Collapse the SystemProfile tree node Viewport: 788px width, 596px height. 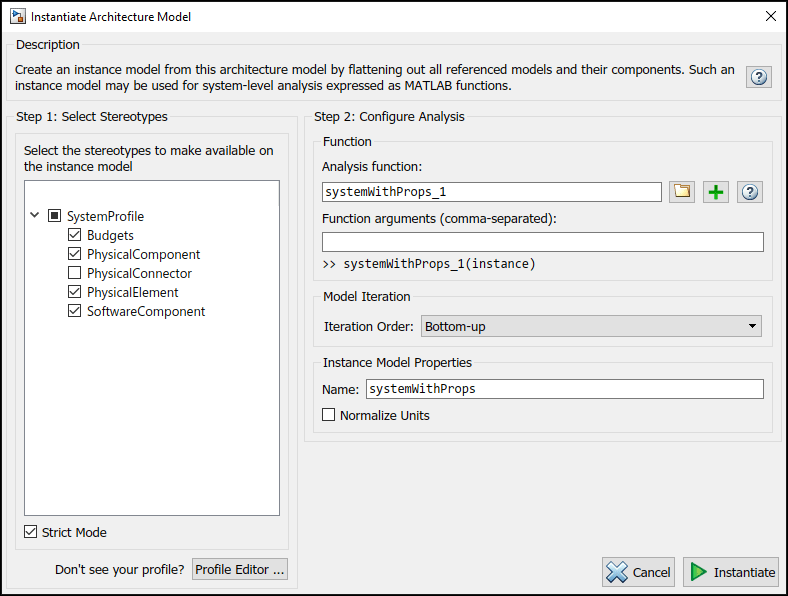coord(35,216)
